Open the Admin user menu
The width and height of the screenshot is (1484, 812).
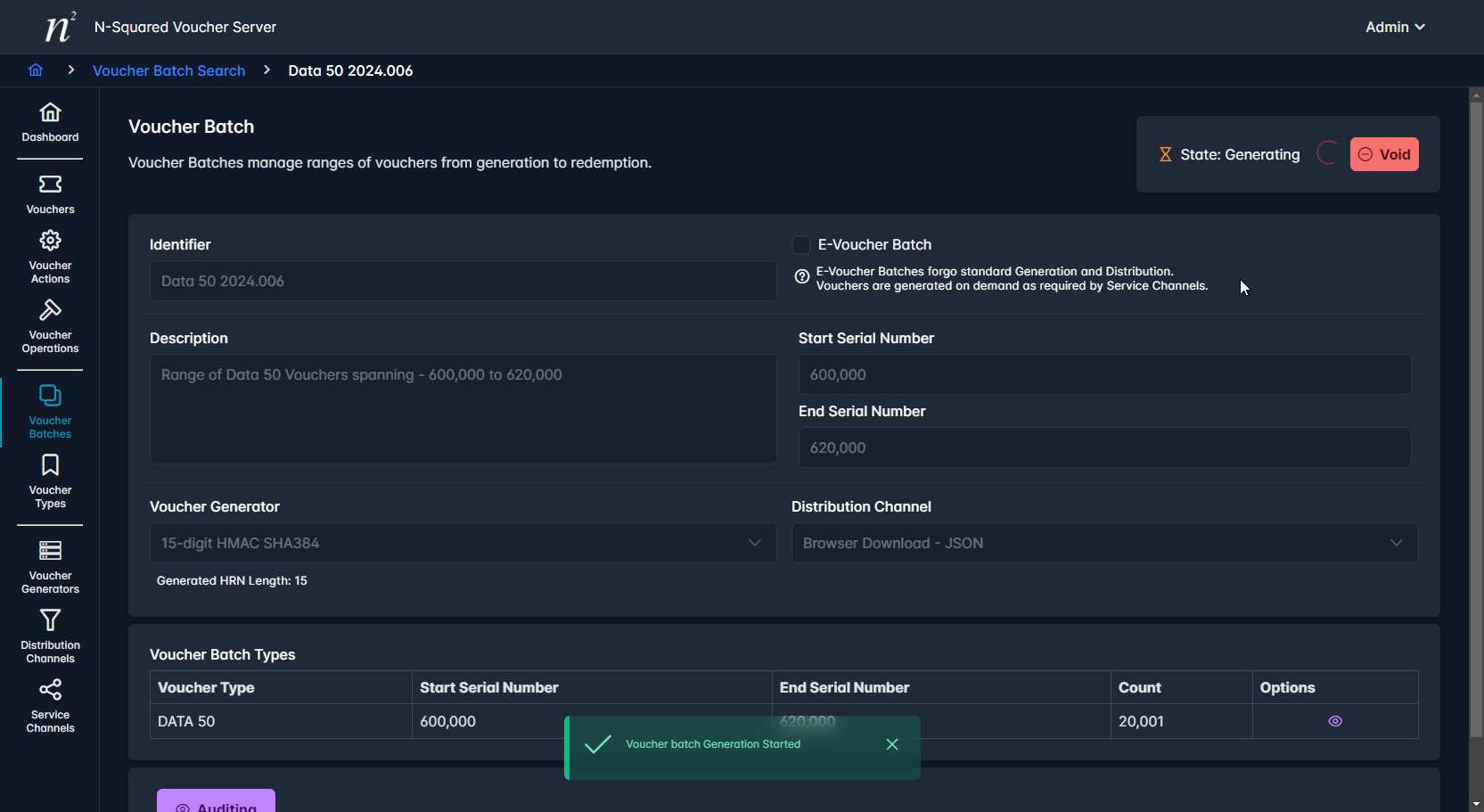click(x=1394, y=27)
